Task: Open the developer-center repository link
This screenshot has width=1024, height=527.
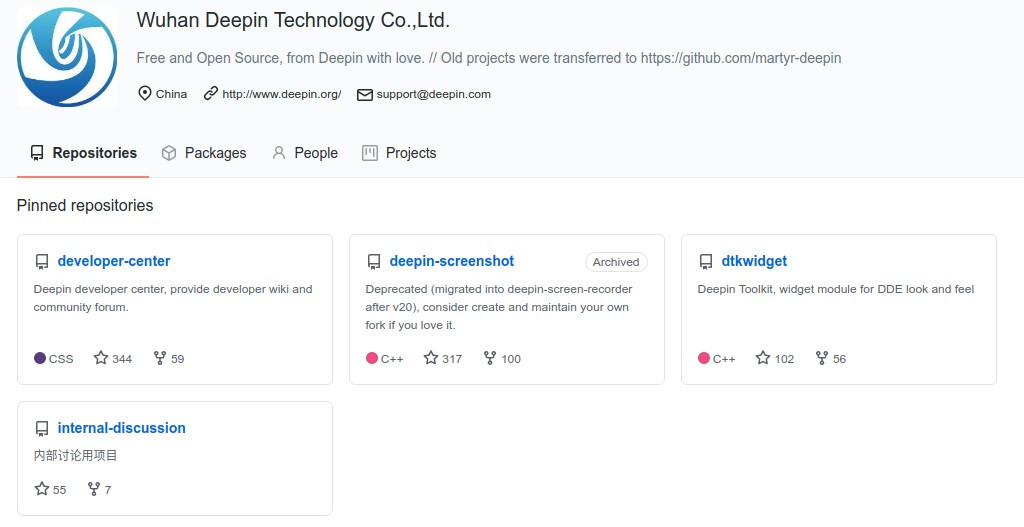Action: pyautogui.click(x=114, y=261)
